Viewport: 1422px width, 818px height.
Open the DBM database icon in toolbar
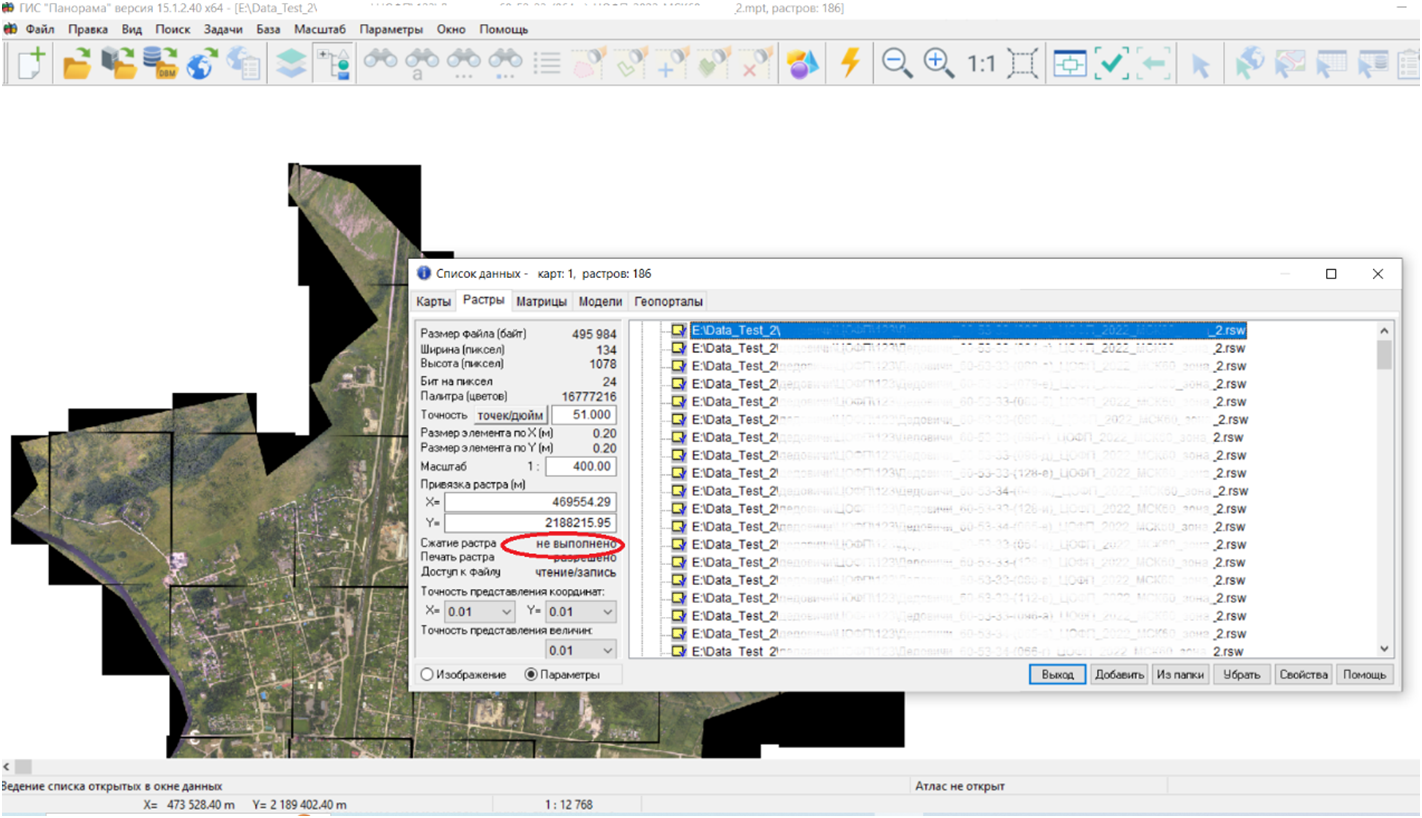(160, 64)
